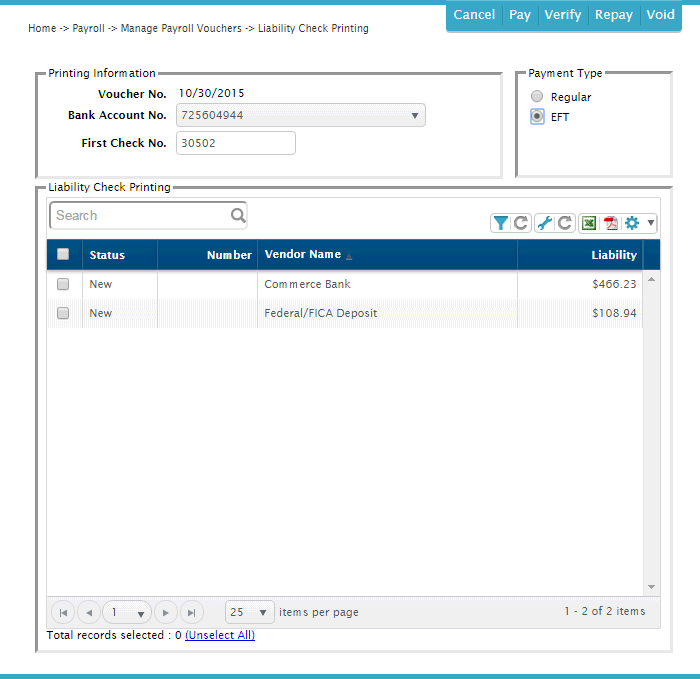
Task: Click the voucher date 10/30/2015
Action: (211, 93)
